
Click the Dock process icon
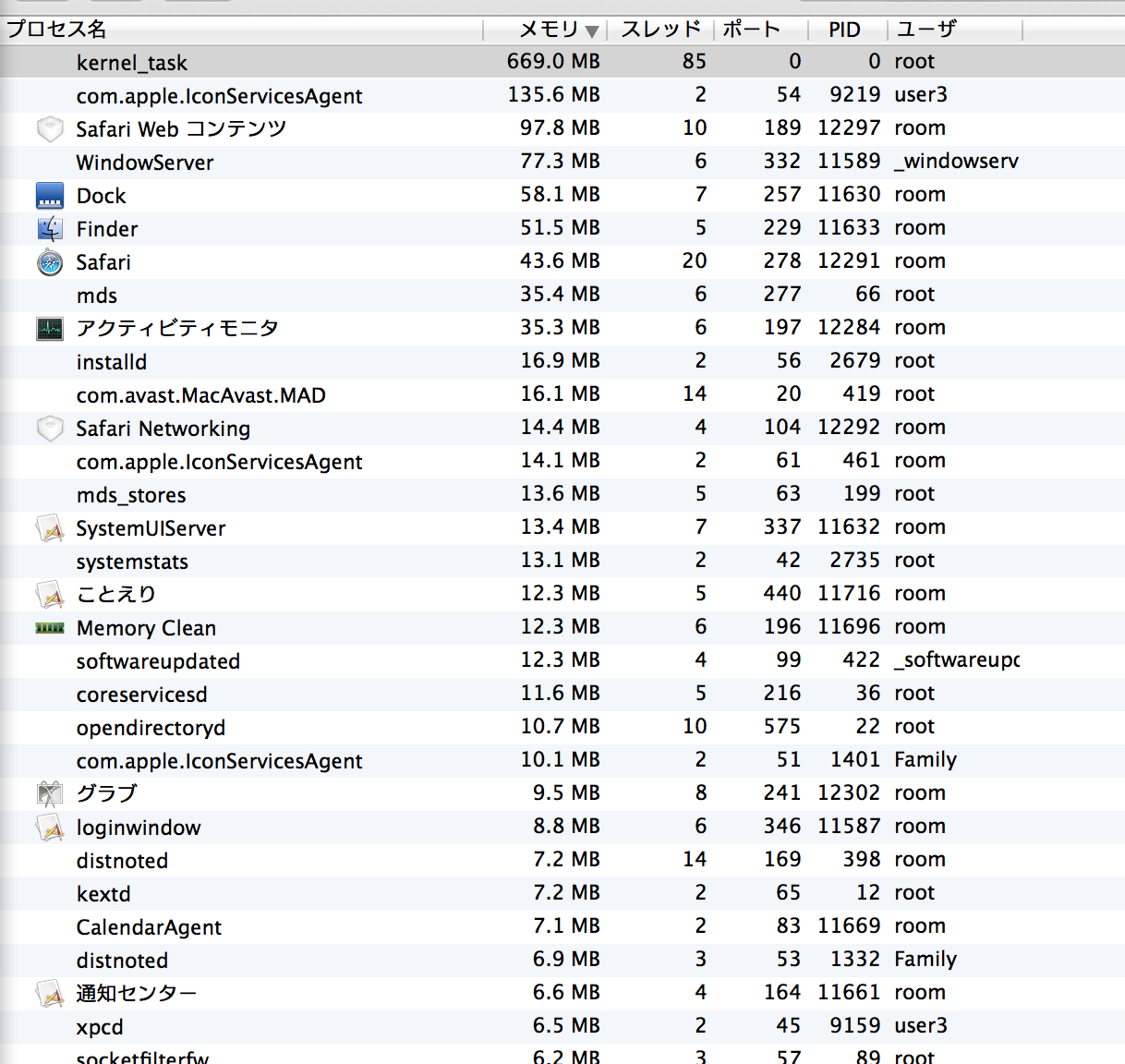point(50,196)
